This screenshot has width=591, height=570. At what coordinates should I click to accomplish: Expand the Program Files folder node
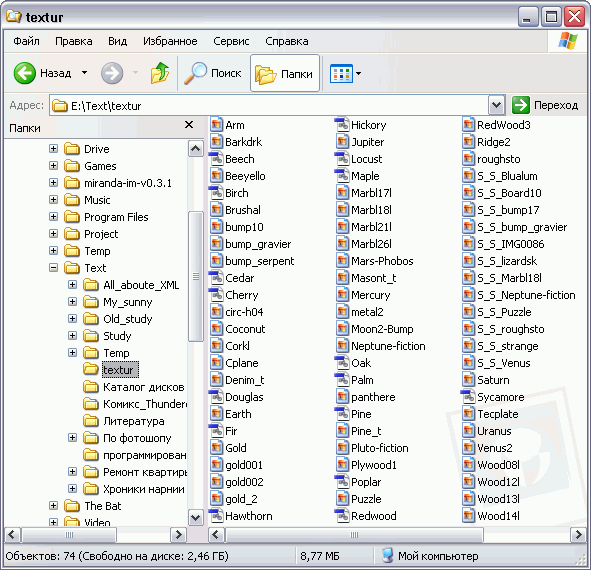click(54, 216)
